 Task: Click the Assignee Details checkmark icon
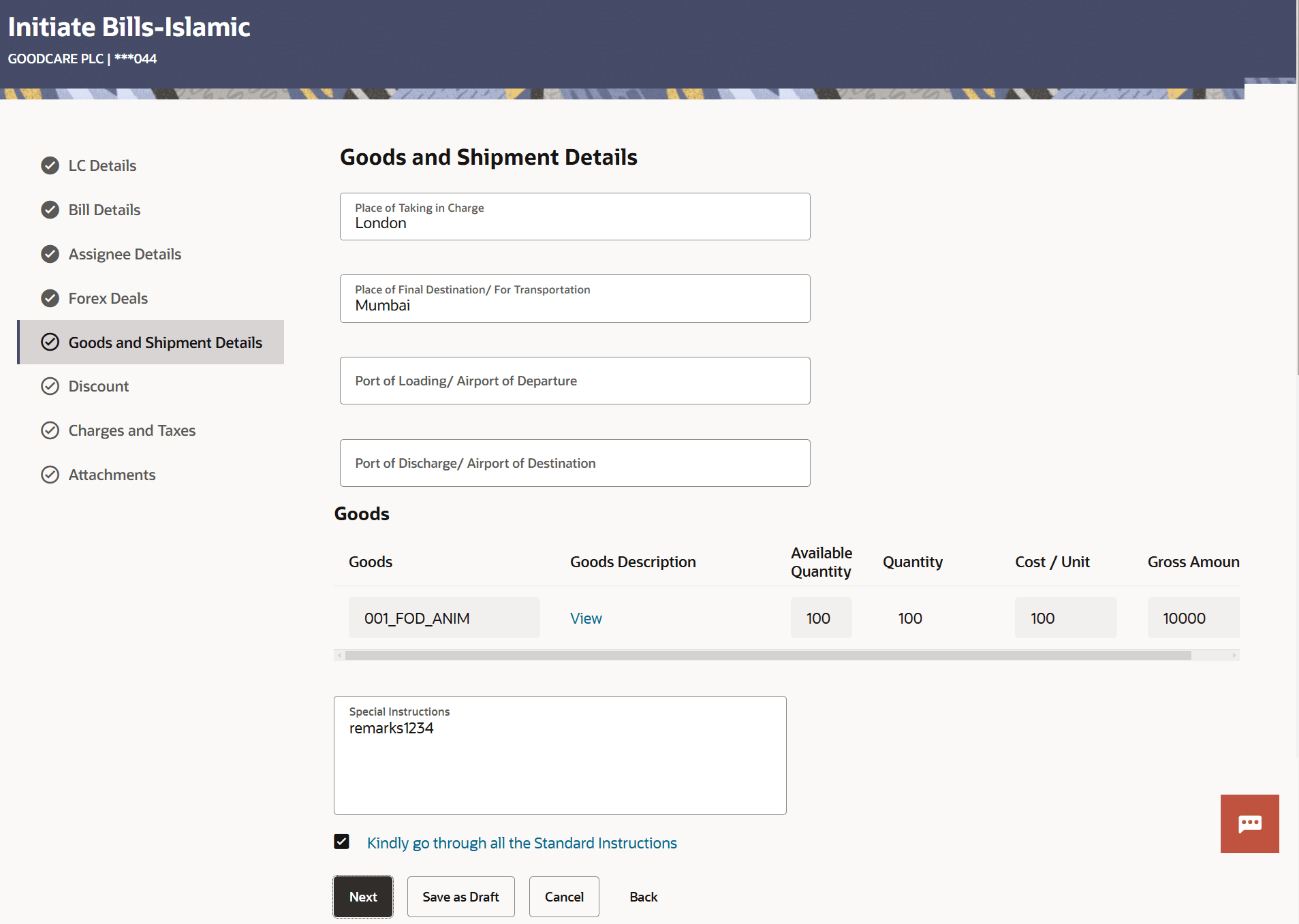pyautogui.click(x=50, y=254)
